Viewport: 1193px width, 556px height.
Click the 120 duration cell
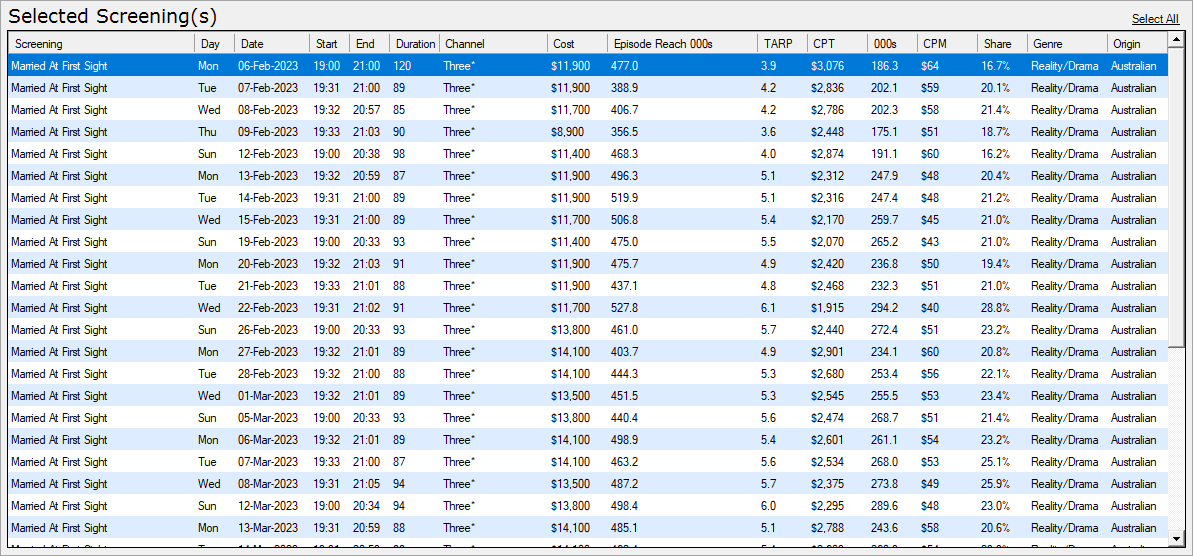coord(402,66)
